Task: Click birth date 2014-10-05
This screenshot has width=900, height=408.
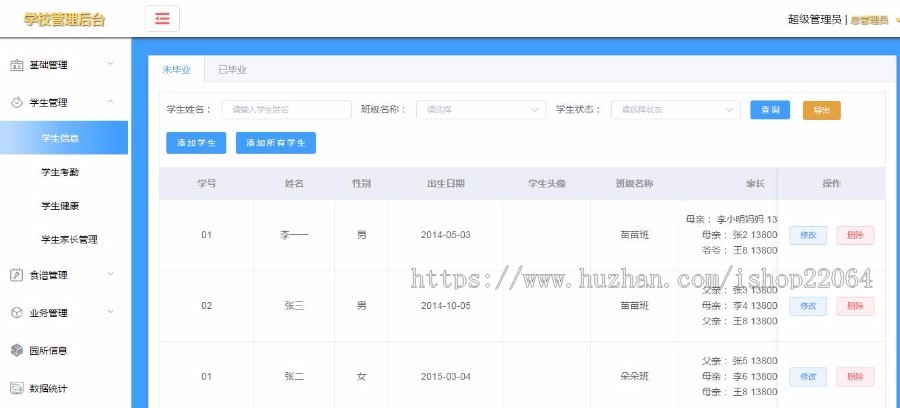Action: click(x=445, y=306)
